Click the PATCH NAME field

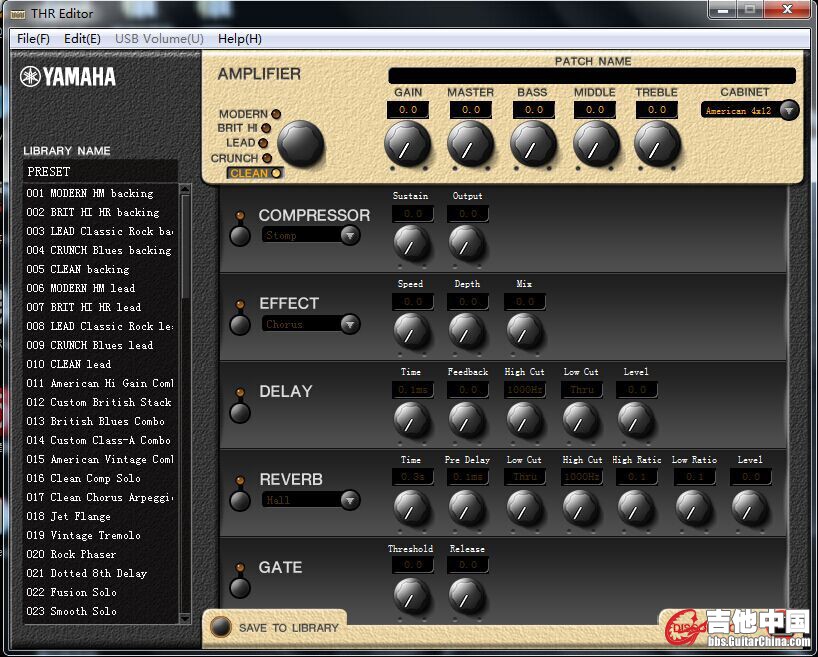point(592,76)
